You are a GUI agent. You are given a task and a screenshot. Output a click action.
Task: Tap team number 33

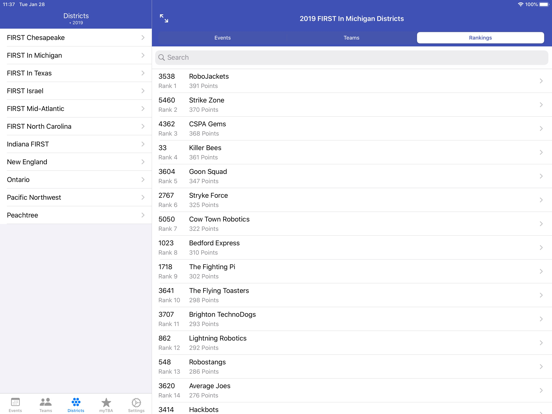(162, 148)
